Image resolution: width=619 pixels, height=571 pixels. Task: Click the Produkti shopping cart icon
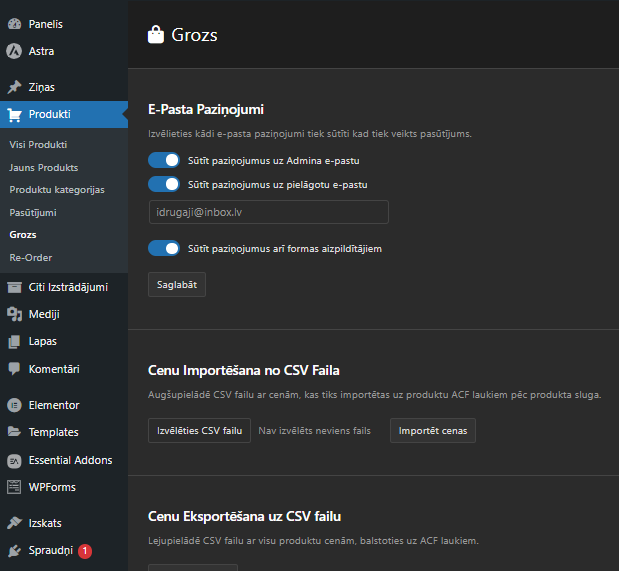point(15,115)
